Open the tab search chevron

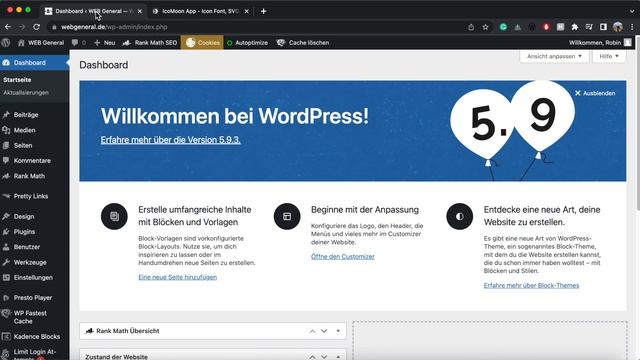point(632,11)
